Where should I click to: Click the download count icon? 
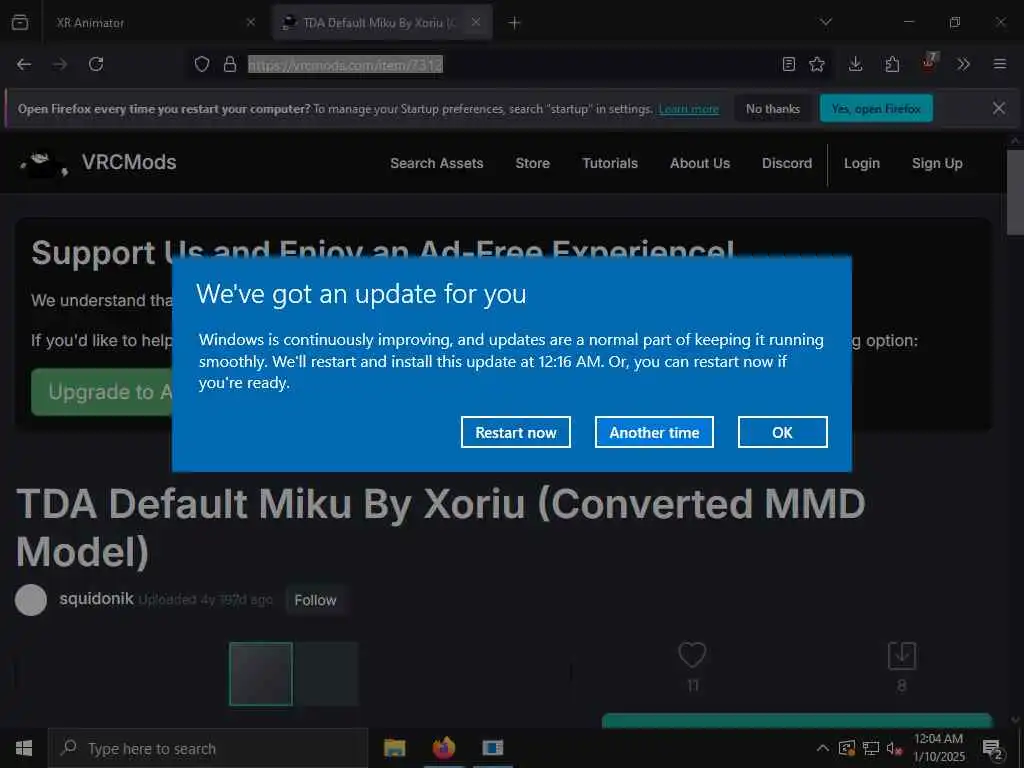point(901,655)
